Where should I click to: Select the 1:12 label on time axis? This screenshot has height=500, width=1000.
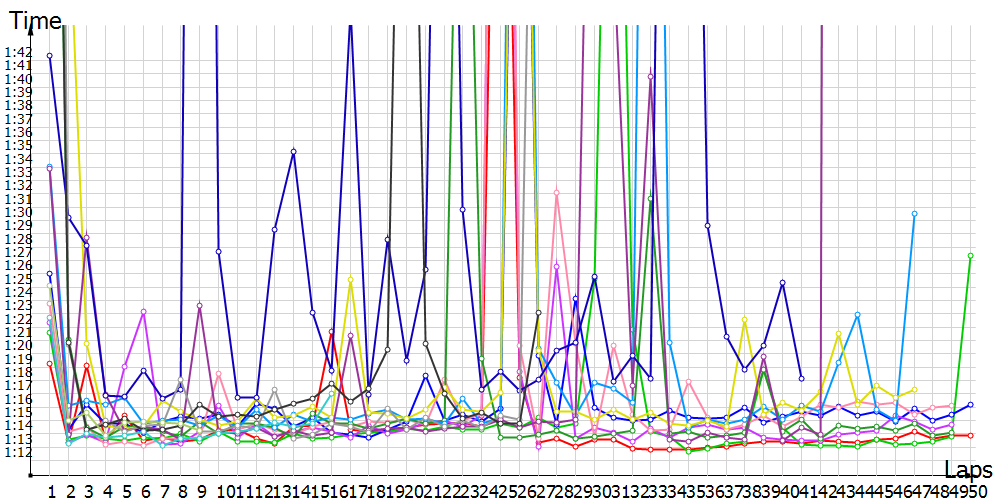click(16, 452)
